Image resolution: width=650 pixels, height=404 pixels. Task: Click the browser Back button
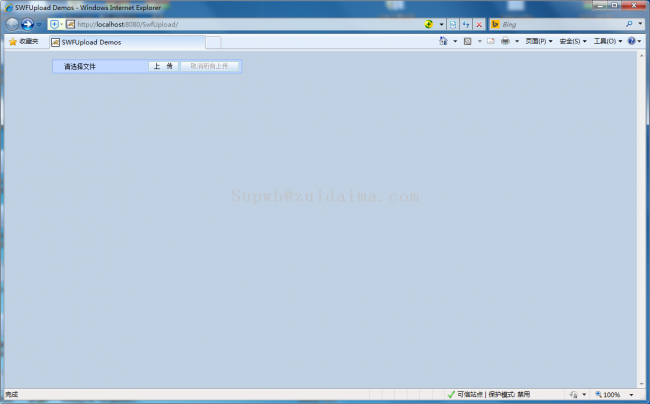coord(12,23)
